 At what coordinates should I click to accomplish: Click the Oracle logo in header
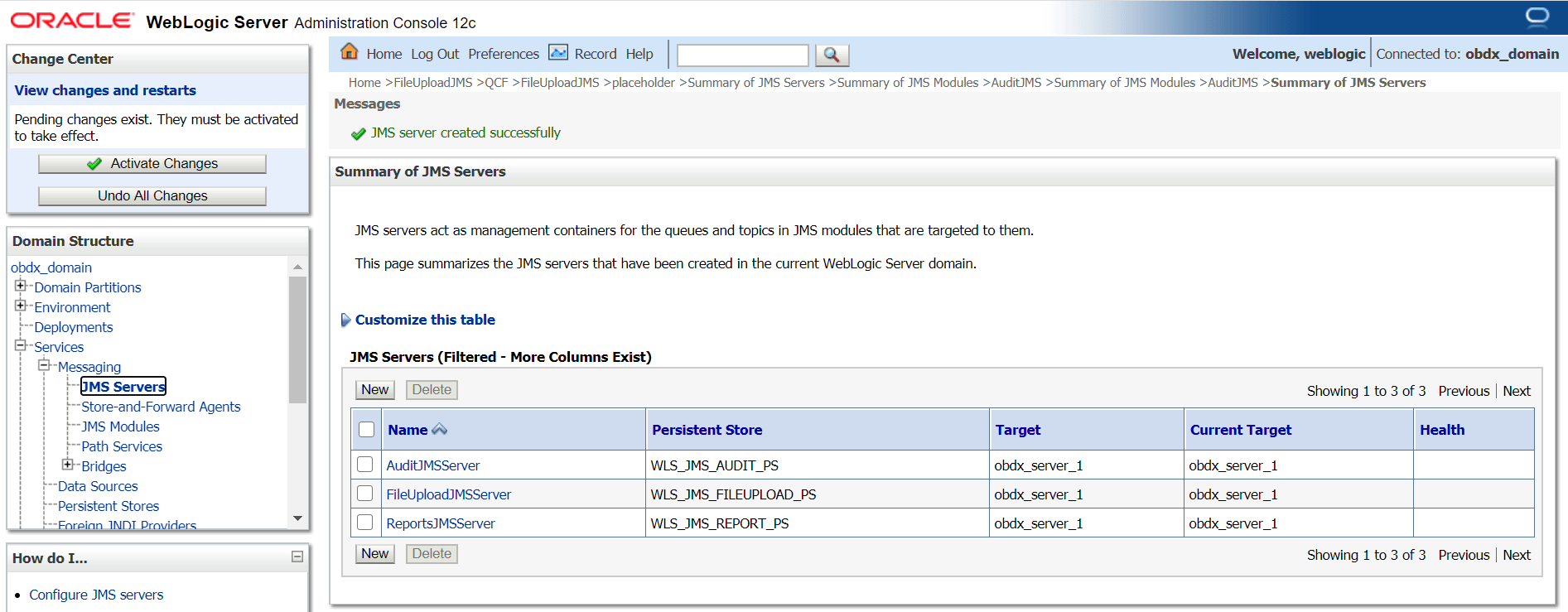click(x=71, y=21)
